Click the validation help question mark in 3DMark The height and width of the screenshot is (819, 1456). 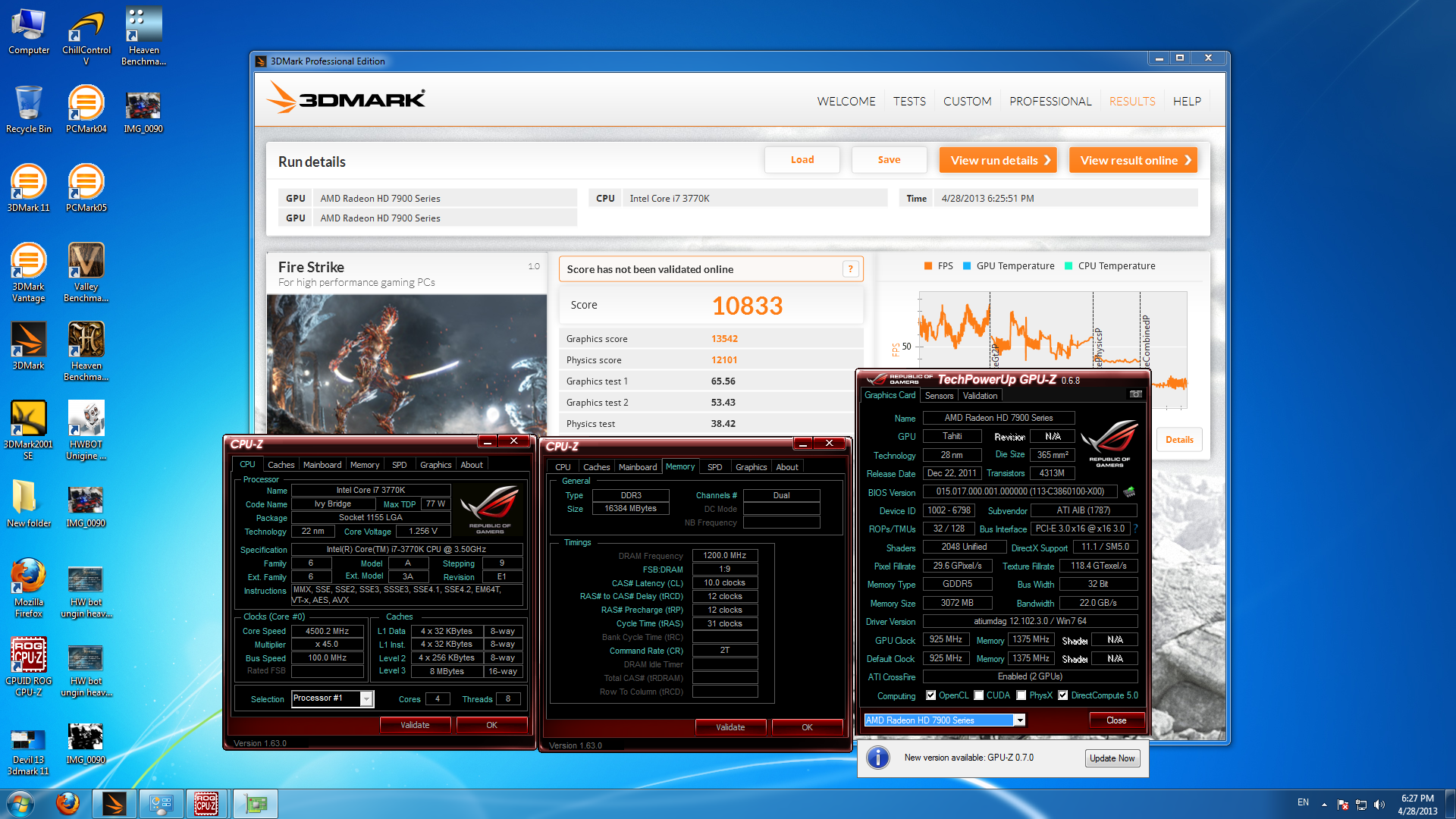click(850, 269)
